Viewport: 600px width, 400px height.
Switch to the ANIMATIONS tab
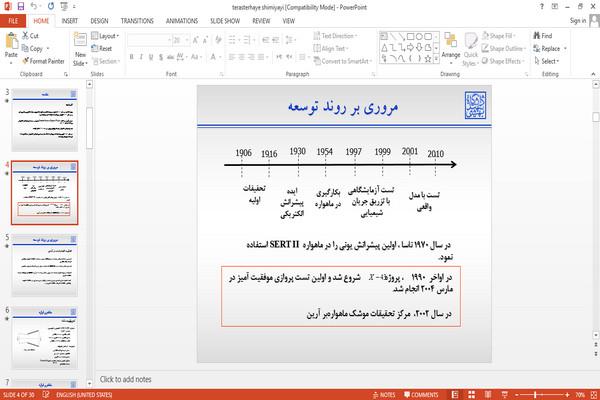point(182,21)
